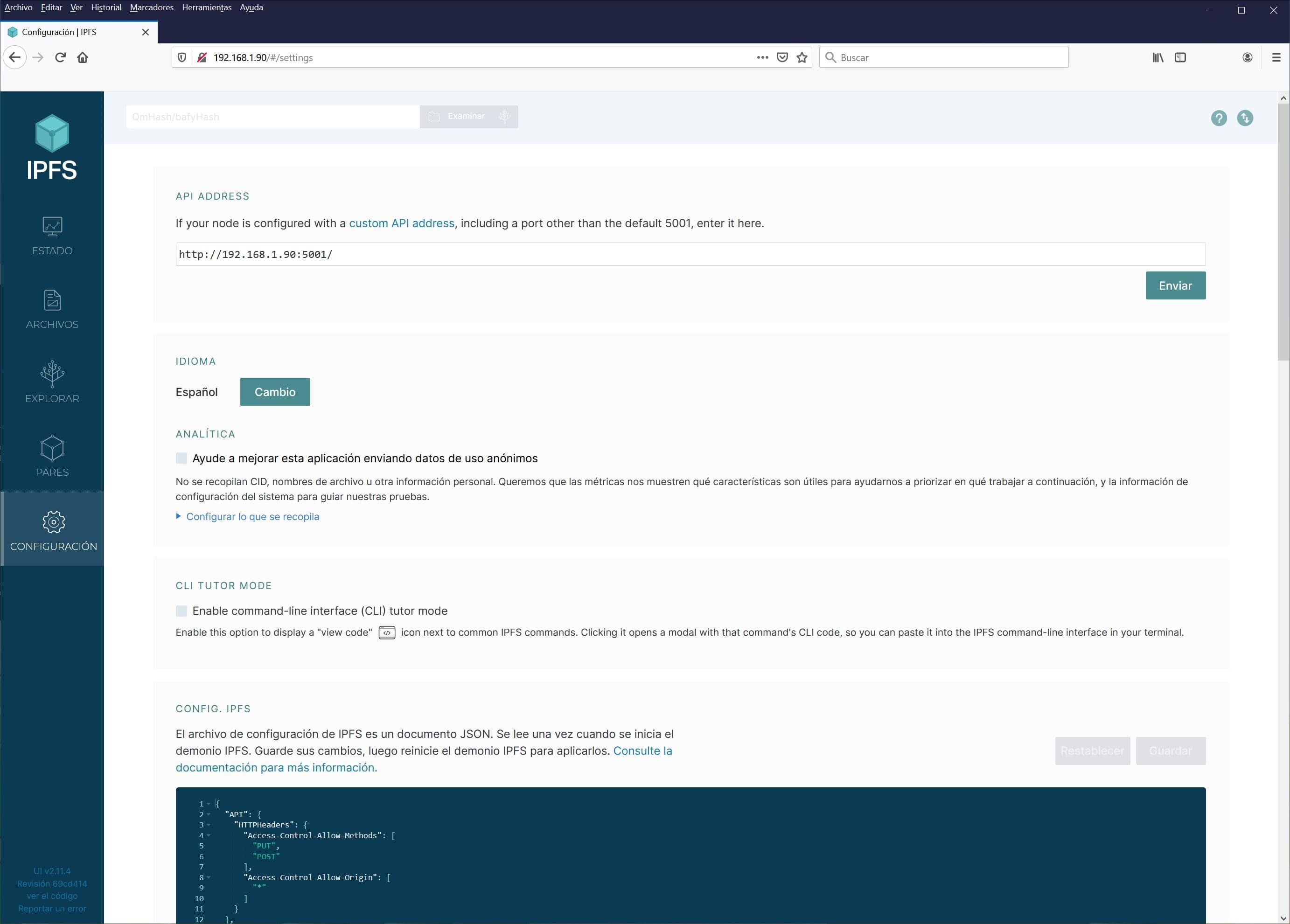Expand 'Configurar lo que se recopila'

(x=252, y=516)
